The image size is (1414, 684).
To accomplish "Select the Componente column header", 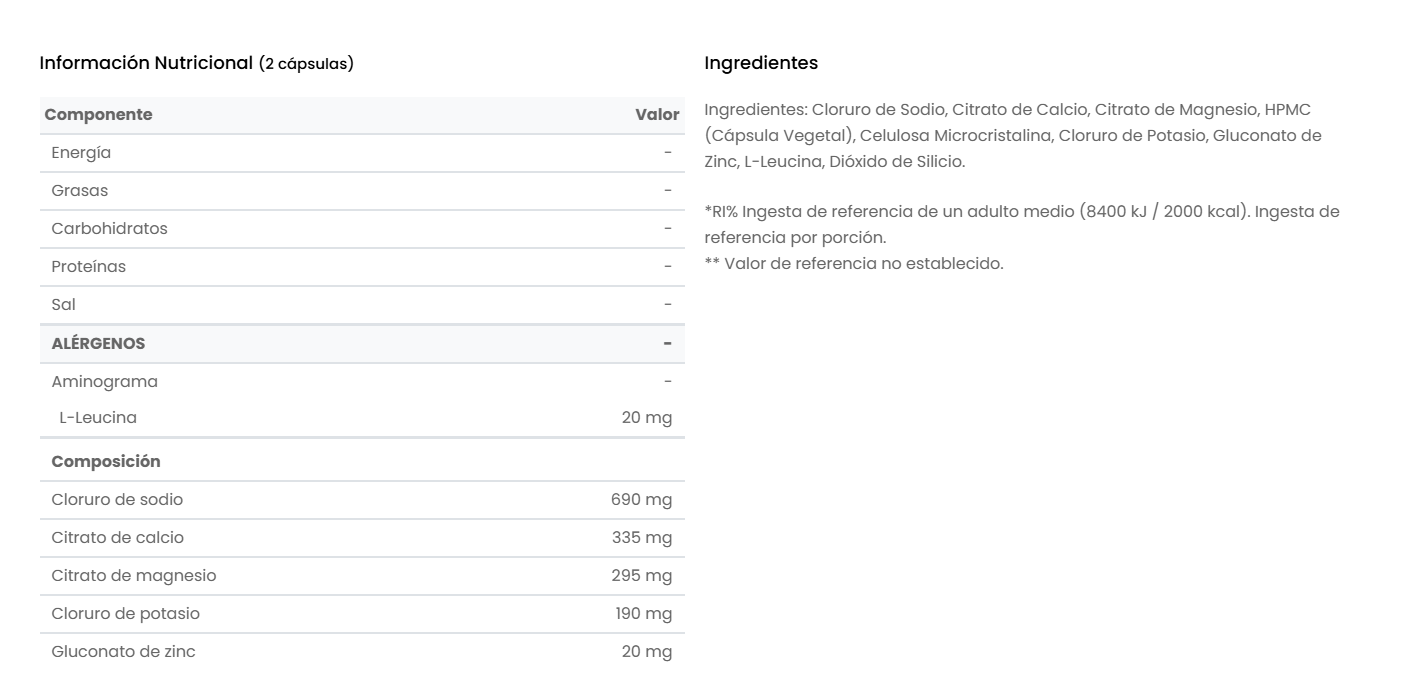I will [x=98, y=114].
